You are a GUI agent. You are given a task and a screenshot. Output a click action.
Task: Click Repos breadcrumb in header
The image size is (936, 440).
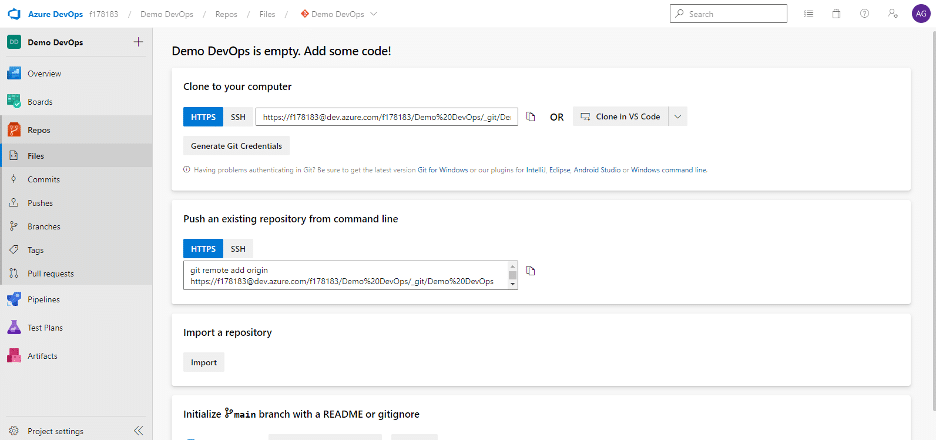coord(226,14)
